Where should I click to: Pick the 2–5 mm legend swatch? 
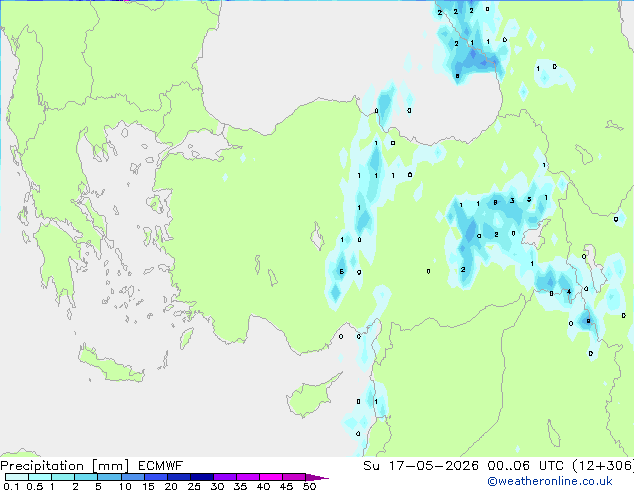coord(86,477)
